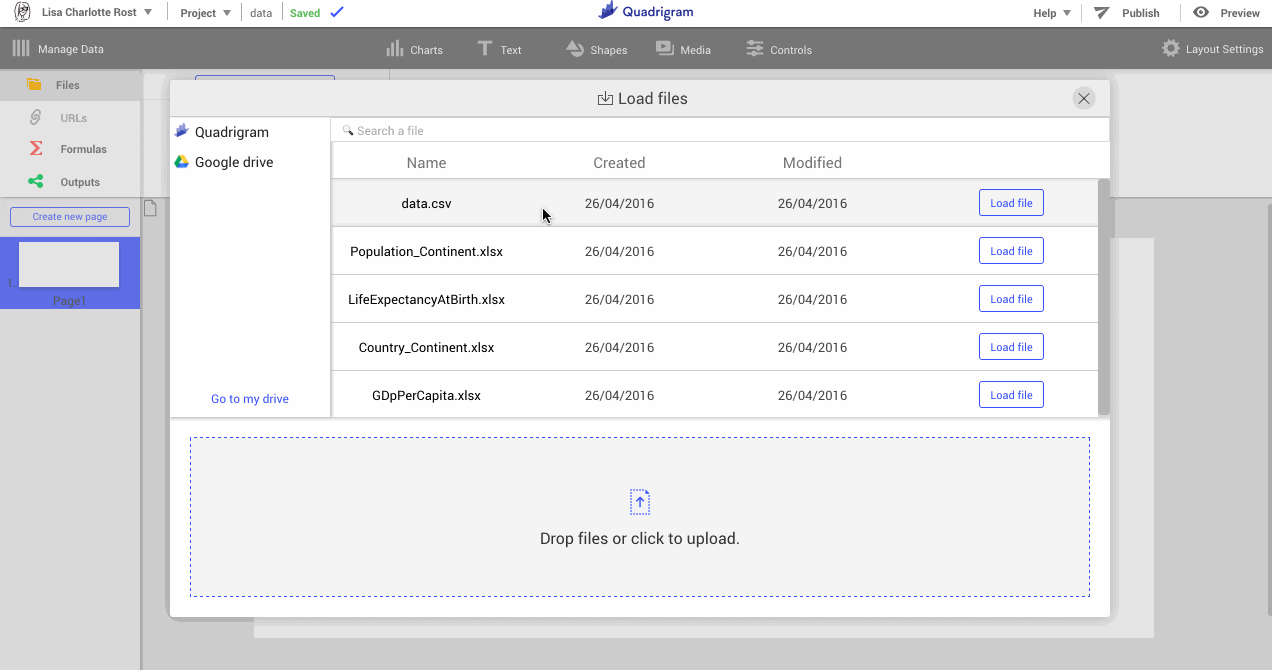Select the Population_Continent.xlsx file name
Screen dimensions: 1272x670
point(426,251)
